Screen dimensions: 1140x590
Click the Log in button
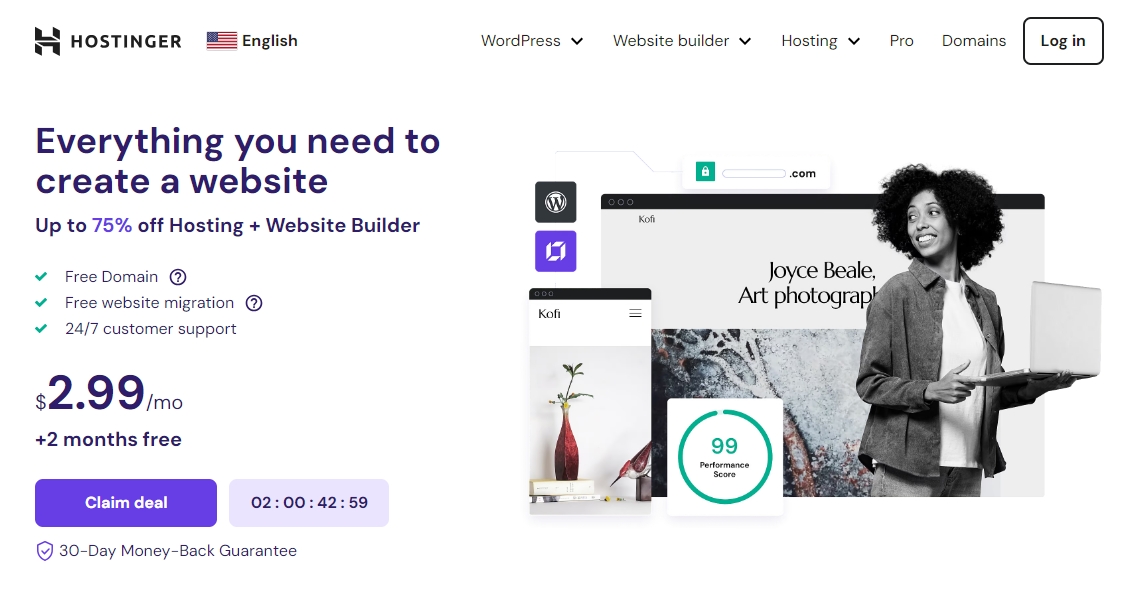pos(1063,41)
